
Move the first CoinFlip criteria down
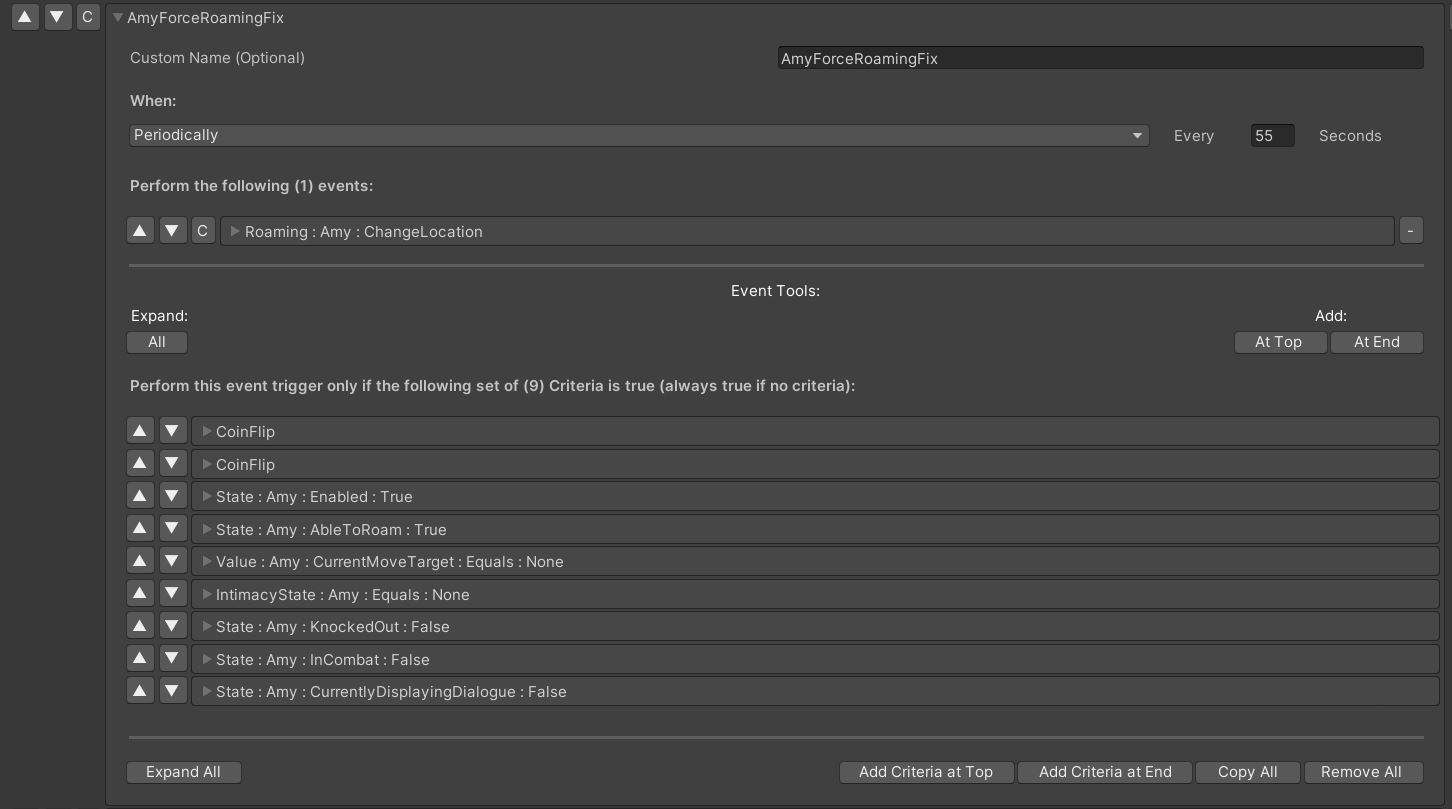[173, 432]
